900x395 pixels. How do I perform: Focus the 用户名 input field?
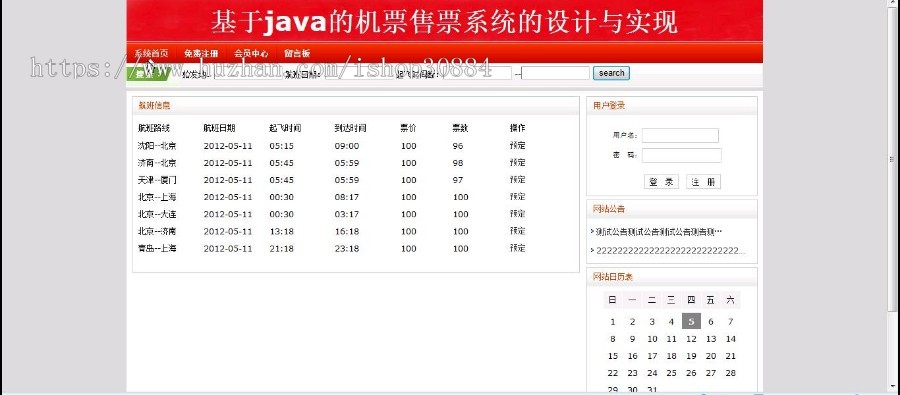click(x=680, y=135)
